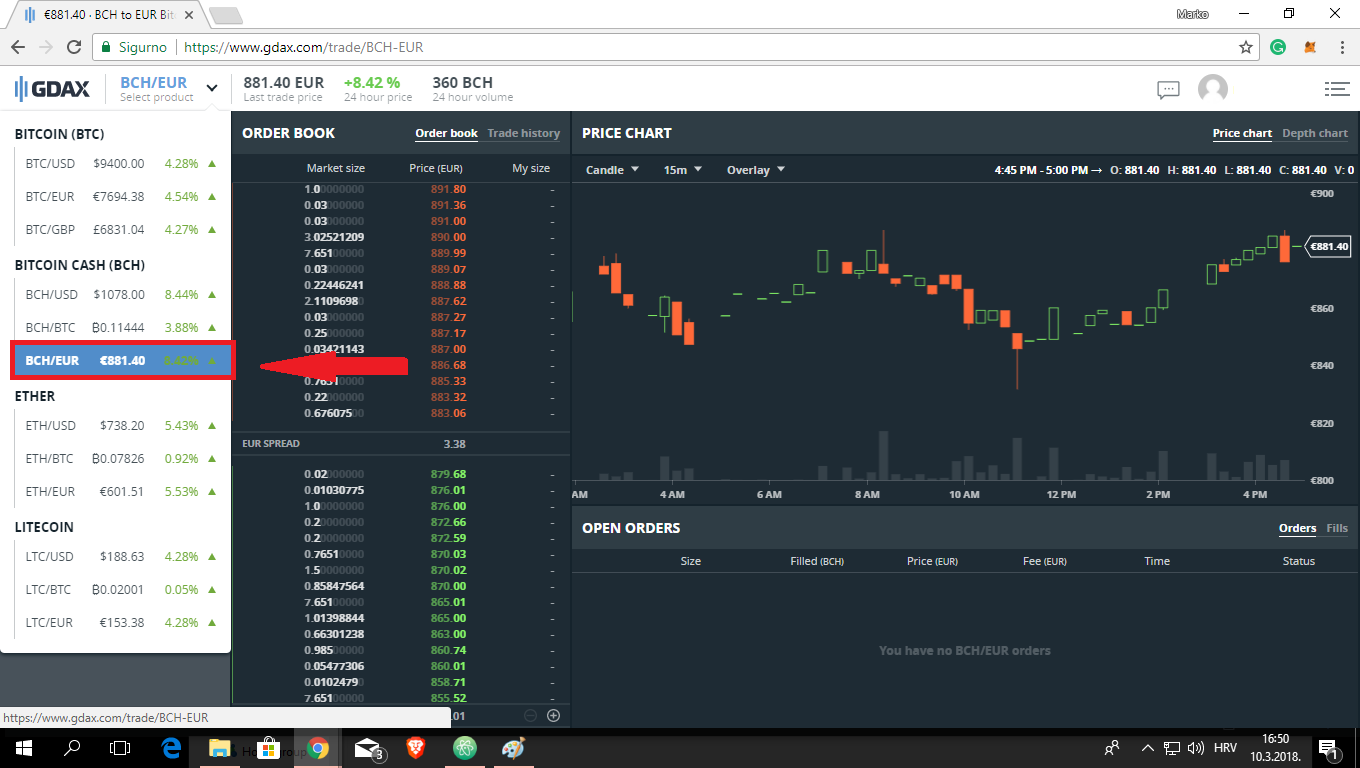Select the BTC/EUR product
The image size is (1360, 768).
pos(121,197)
